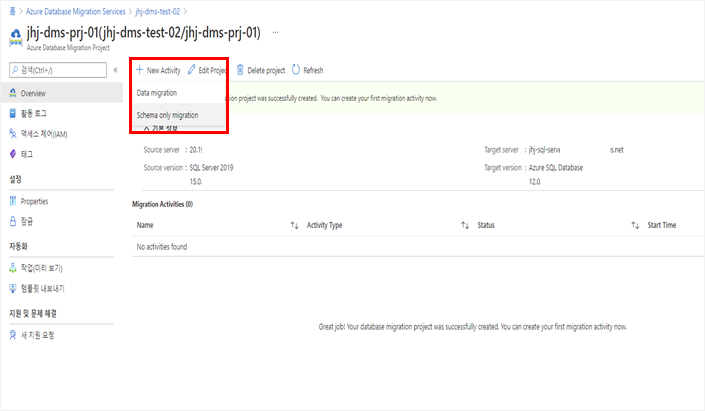
Task: Click the export template (템플릿 내보내기) icon
Action: point(13,288)
